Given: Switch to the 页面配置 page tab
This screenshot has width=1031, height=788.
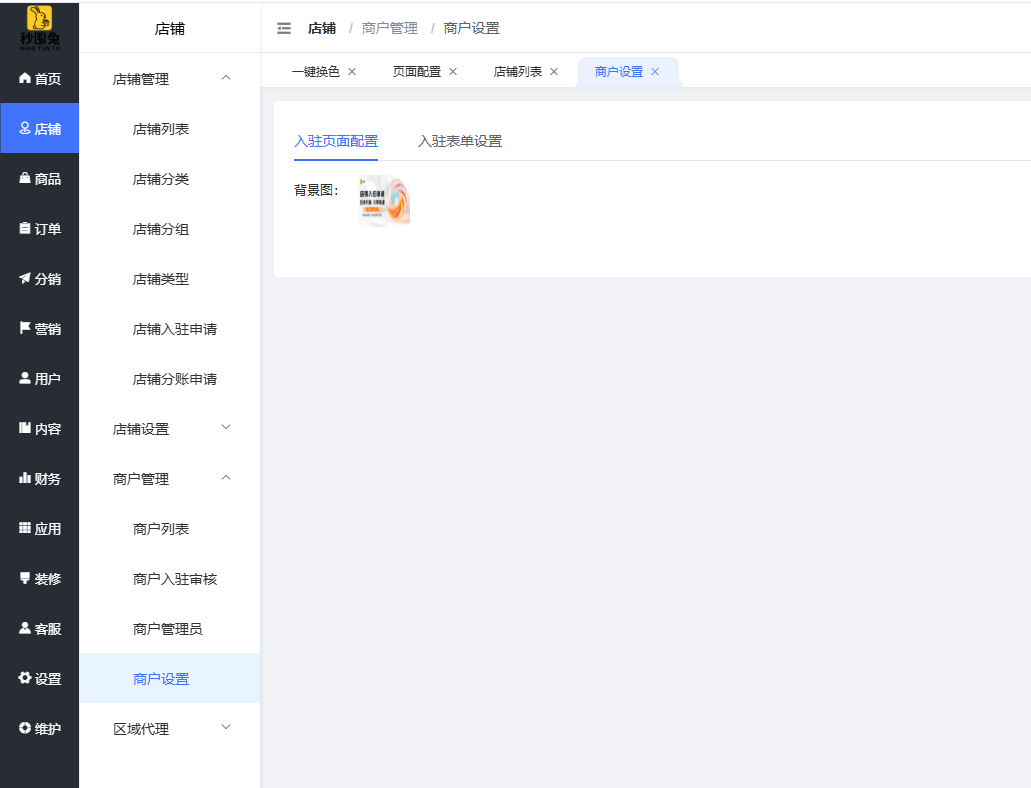Looking at the screenshot, I should pos(416,72).
